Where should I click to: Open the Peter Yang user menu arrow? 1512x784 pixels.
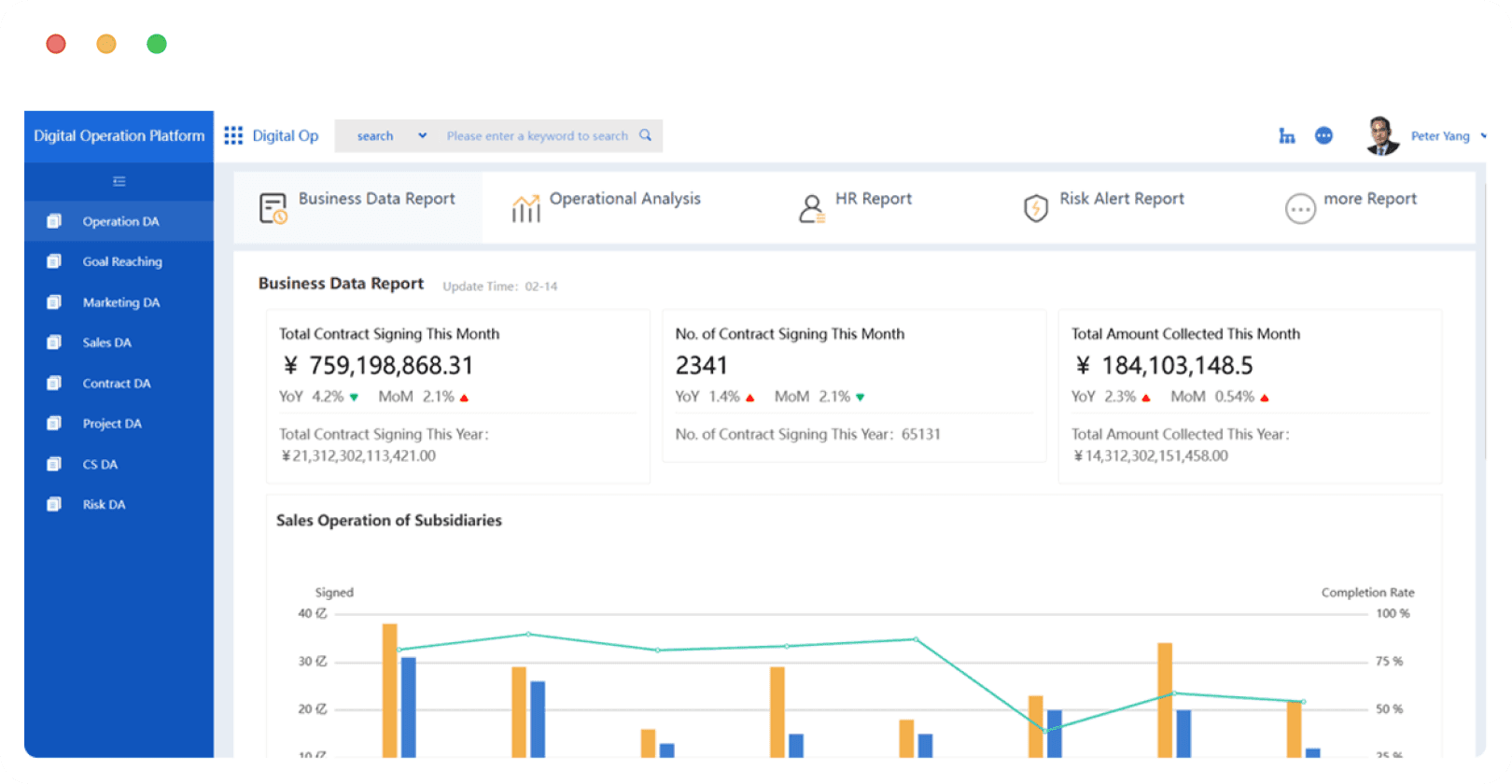[1483, 136]
